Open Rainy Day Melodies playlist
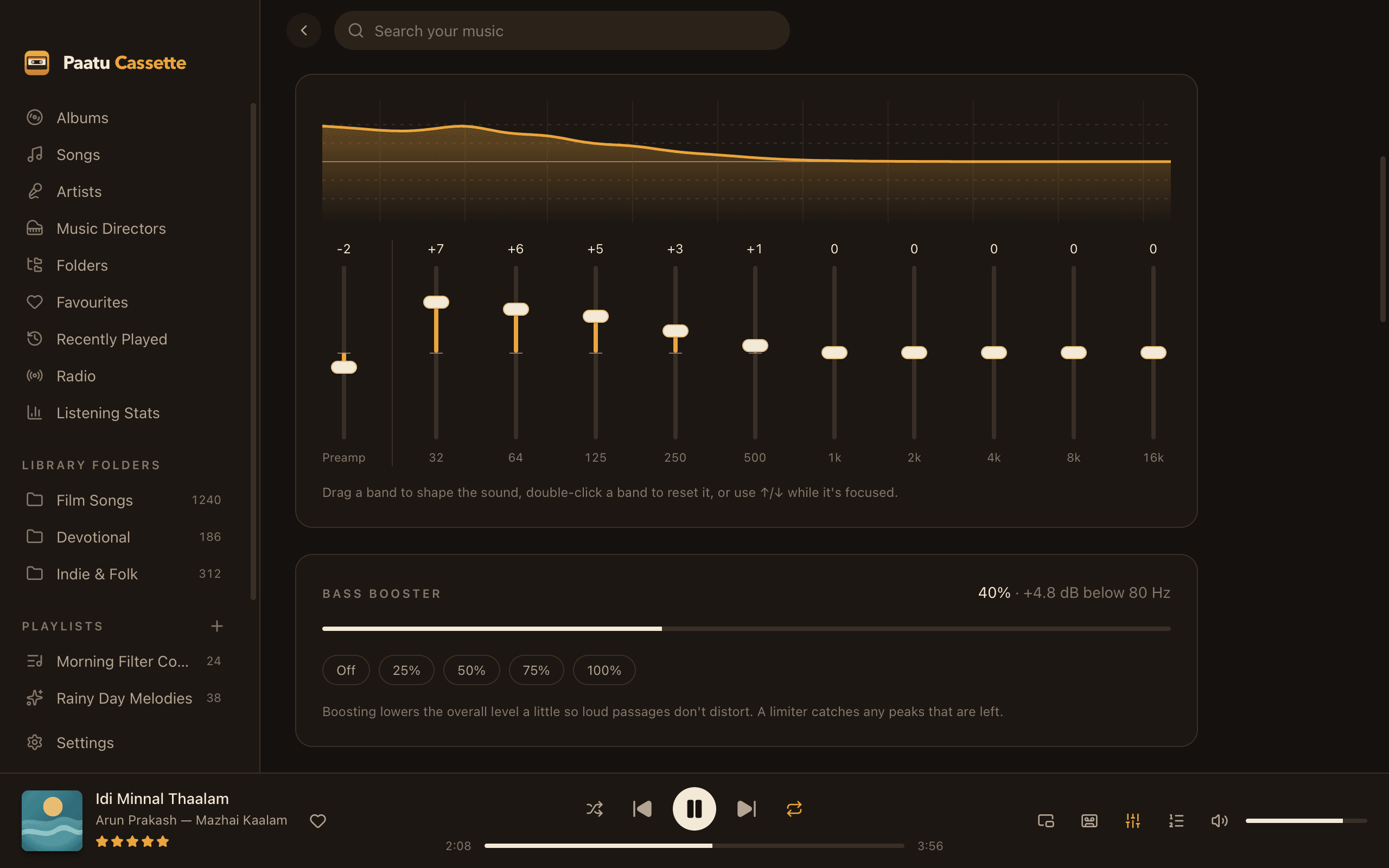The width and height of the screenshot is (1389, 868). (124, 698)
